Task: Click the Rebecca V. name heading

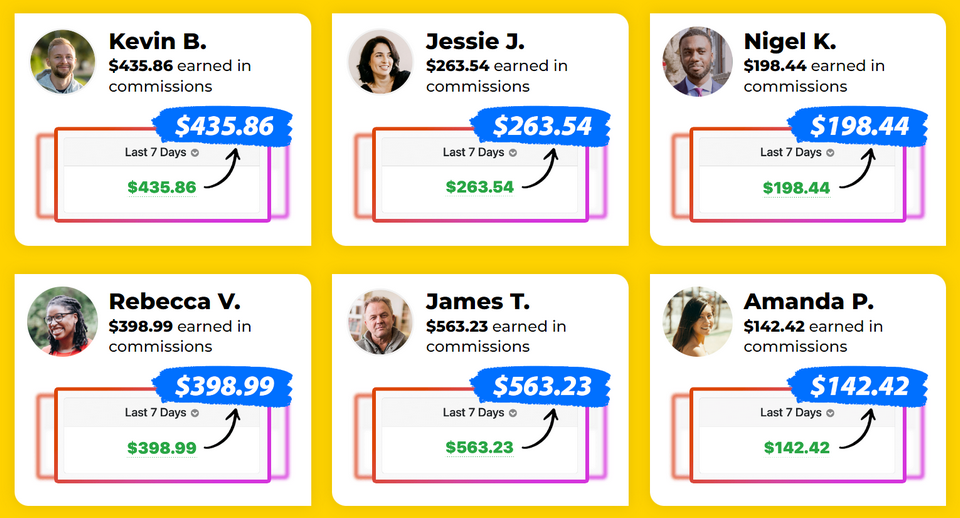Action: pos(174,301)
